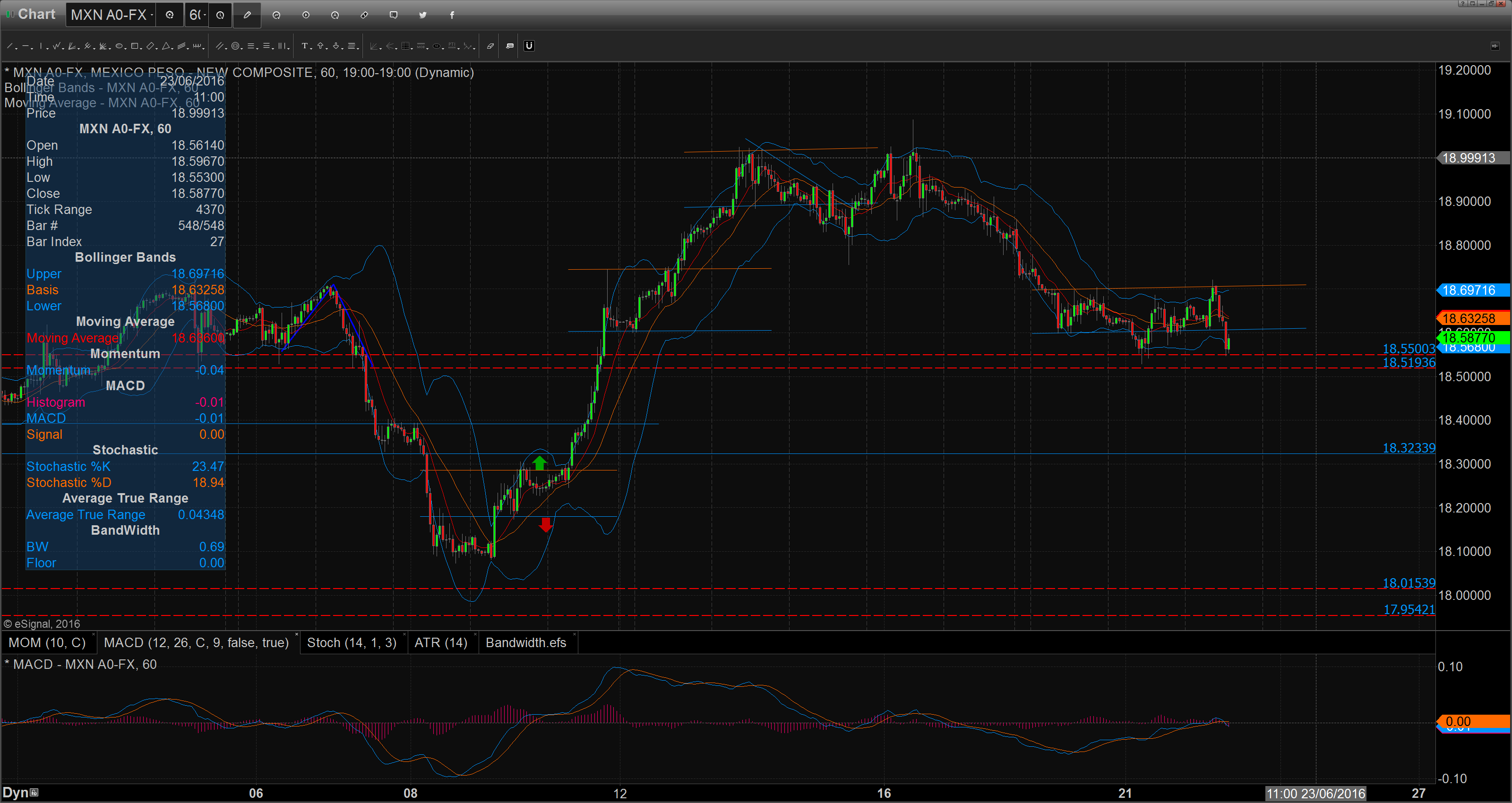Click the Average True Range value 0.04348
The image size is (1512, 803).
point(201,515)
